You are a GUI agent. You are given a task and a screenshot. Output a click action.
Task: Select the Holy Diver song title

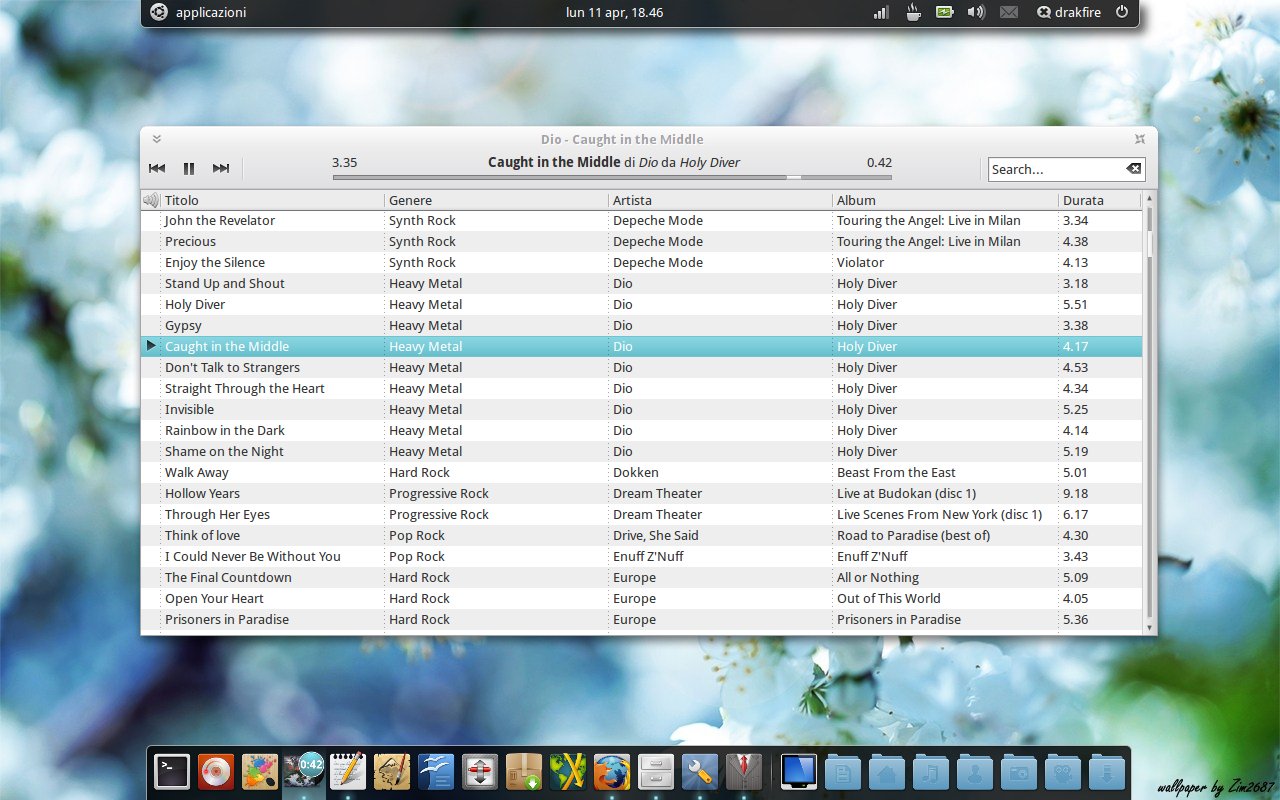point(195,304)
